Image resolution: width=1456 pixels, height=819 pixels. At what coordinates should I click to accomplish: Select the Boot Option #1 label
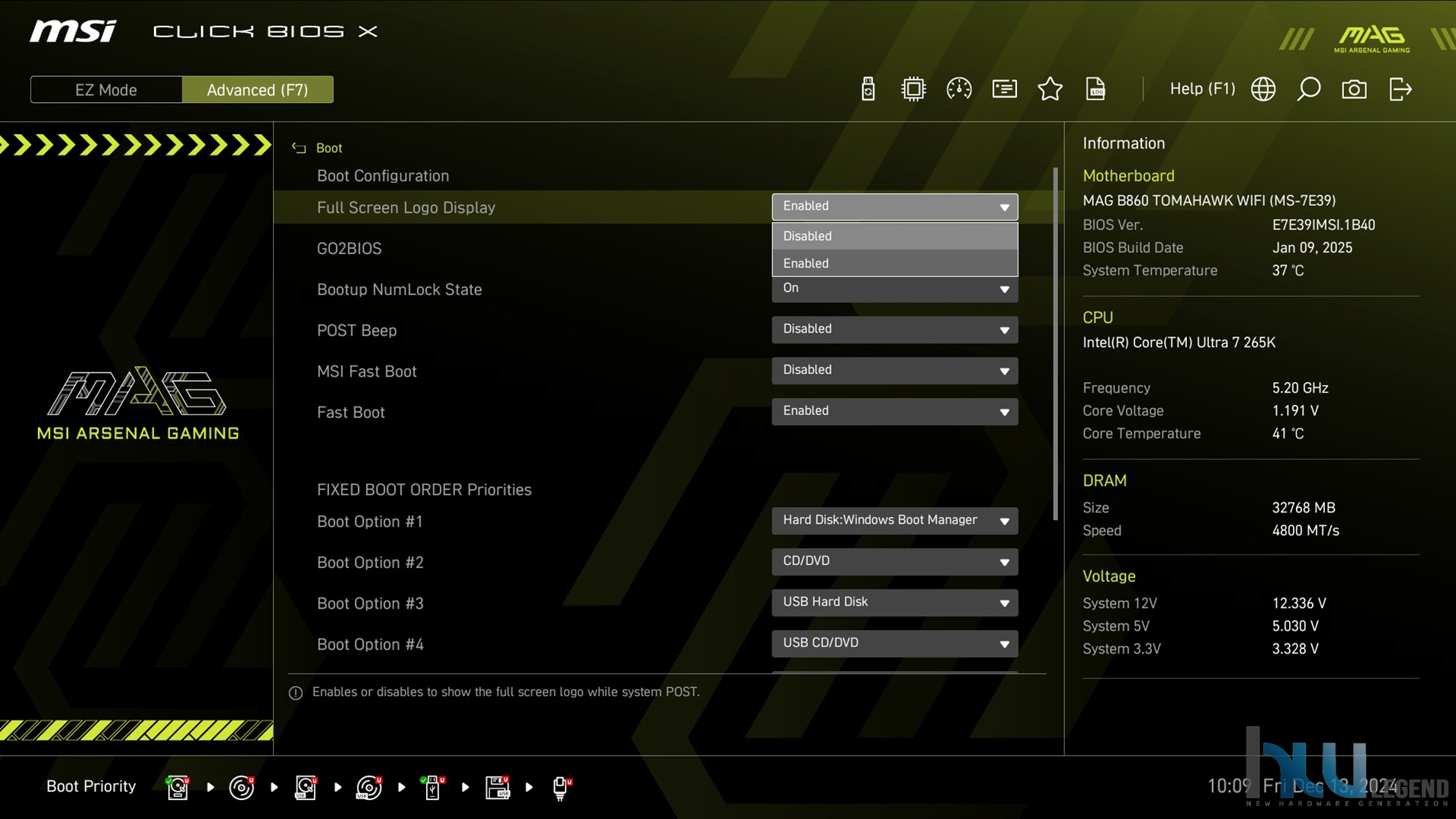(x=370, y=522)
